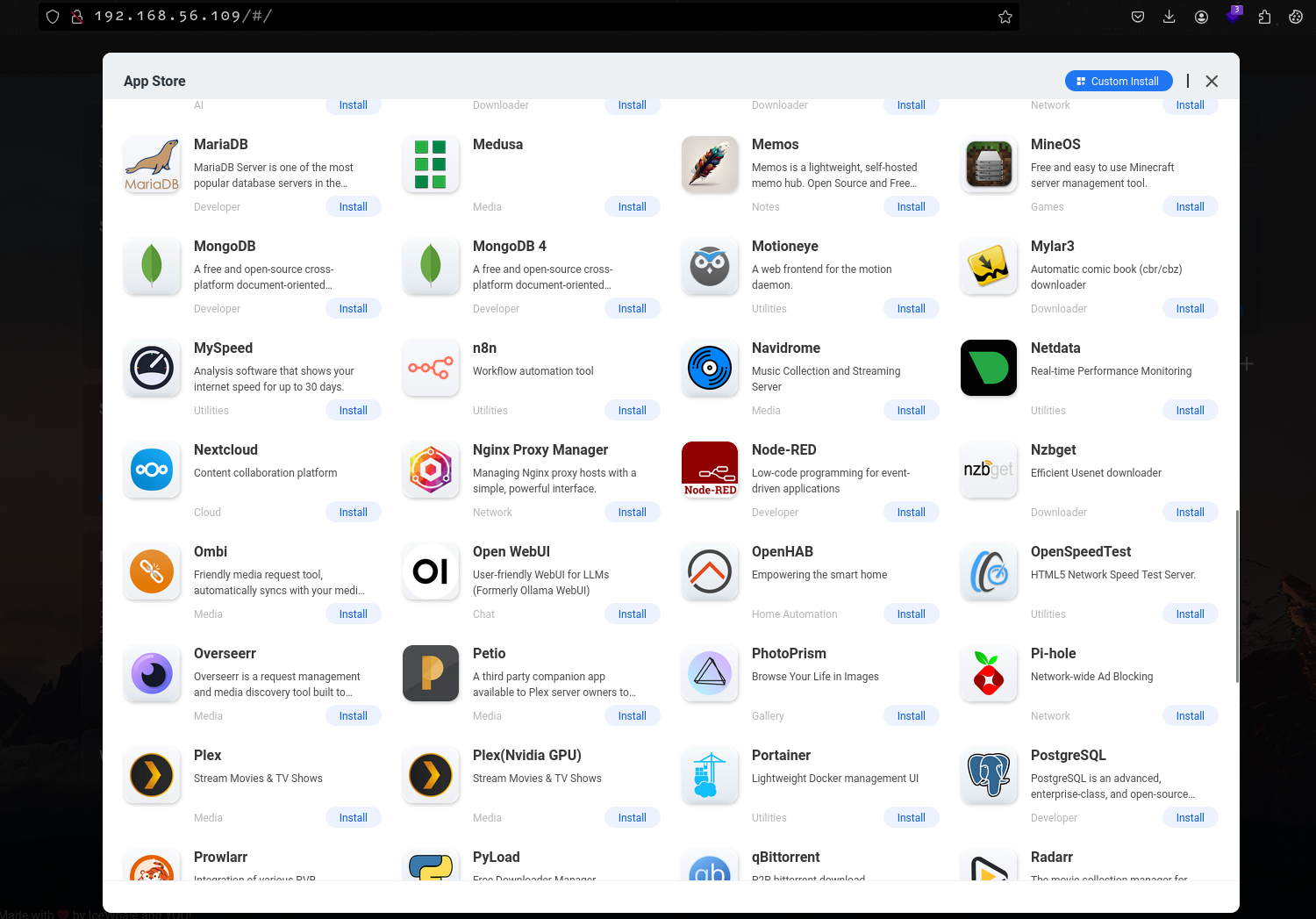Screen dimensions: 1316x919
Task: Click the App Store vertical scrollbar
Action: tap(1237, 595)
